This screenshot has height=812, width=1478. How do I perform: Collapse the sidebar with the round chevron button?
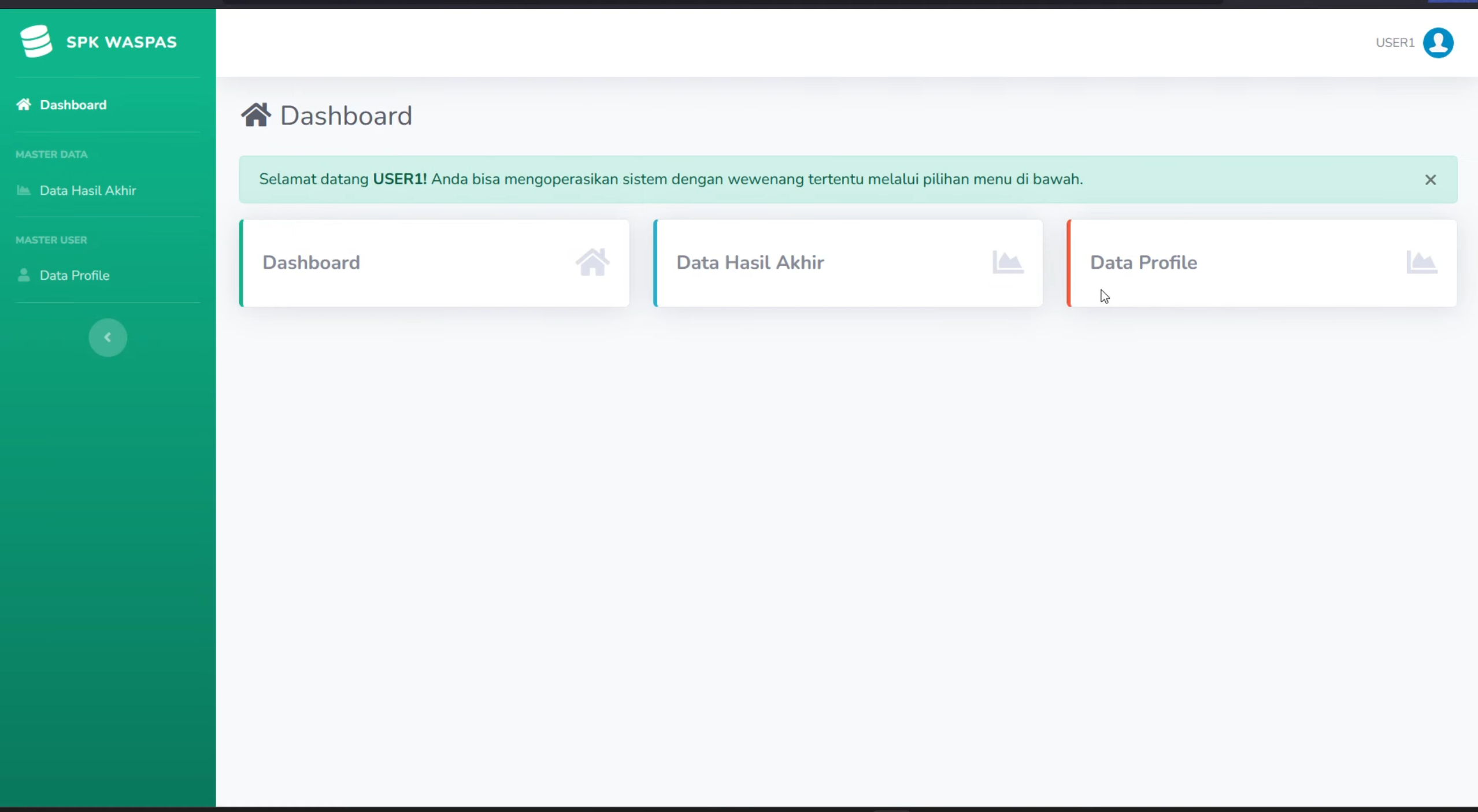108,338
